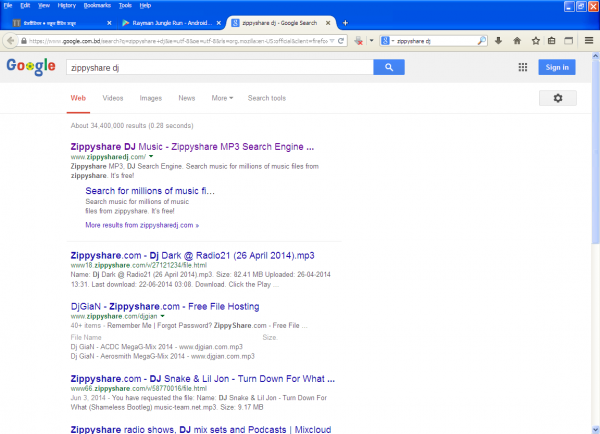The width and height of the screenshot is (600, 434).
Task: Click the scrollbar up arrow
Action: (595, 56)
